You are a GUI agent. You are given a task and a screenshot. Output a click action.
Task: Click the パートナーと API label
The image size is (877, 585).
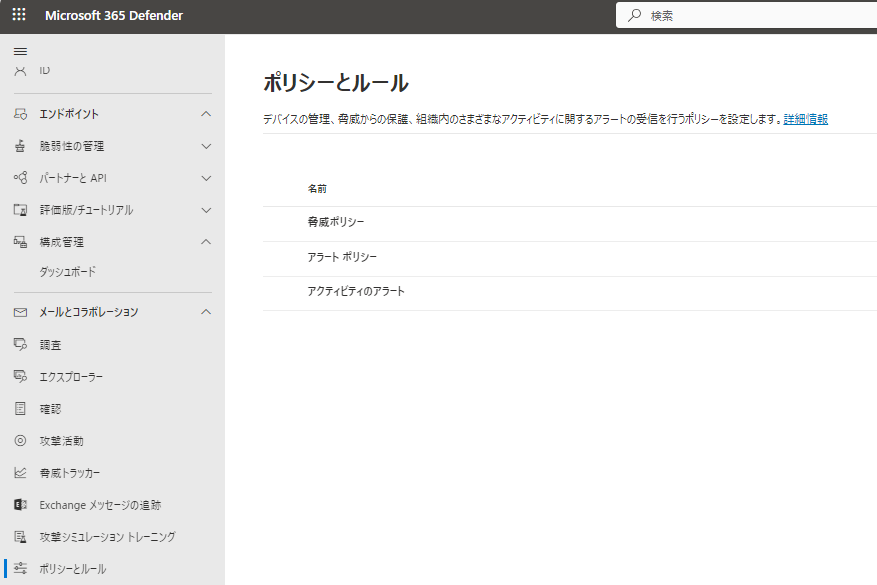point(73,178)
